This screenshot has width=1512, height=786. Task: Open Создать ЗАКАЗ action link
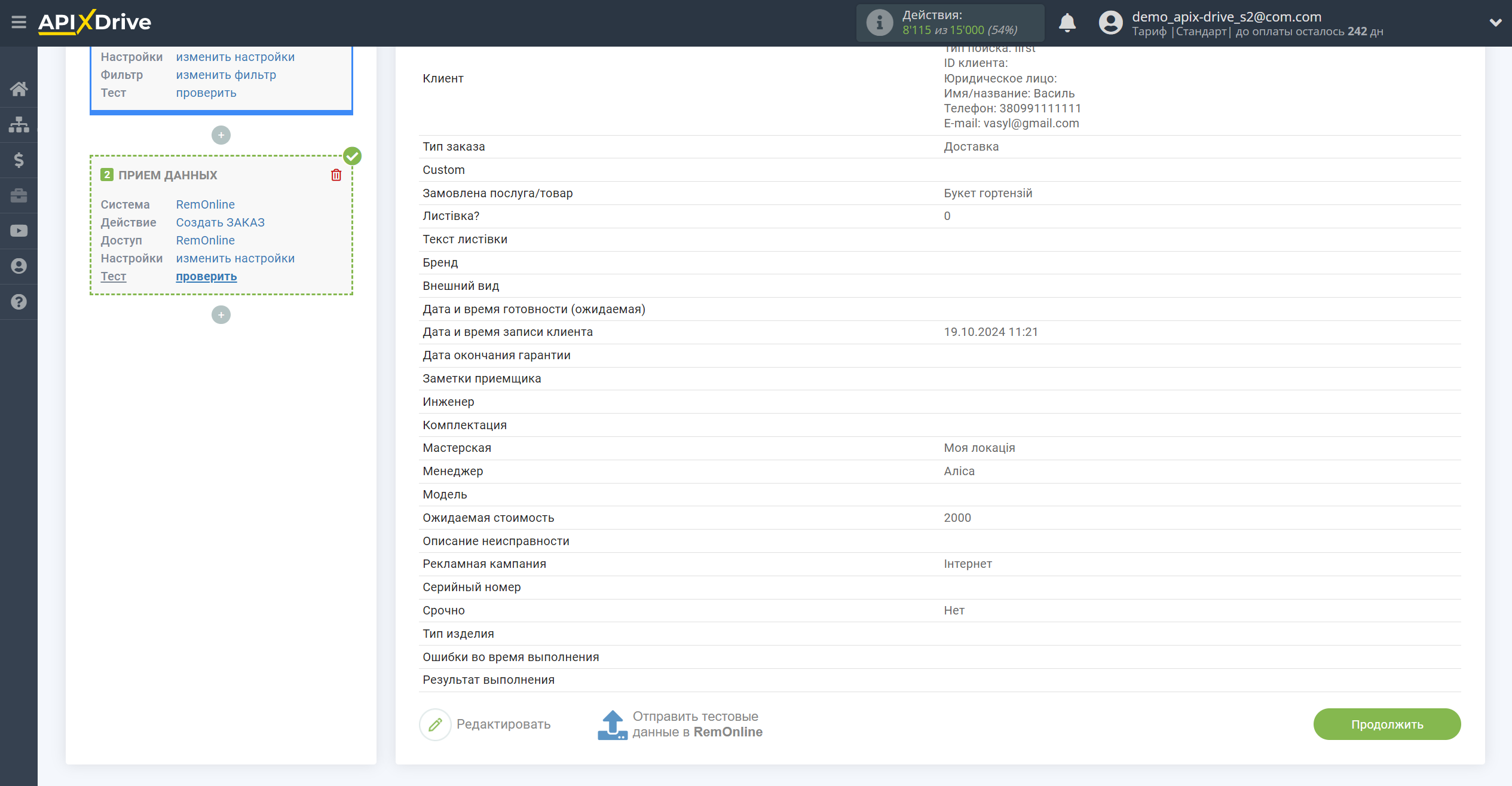coord(220,222)
